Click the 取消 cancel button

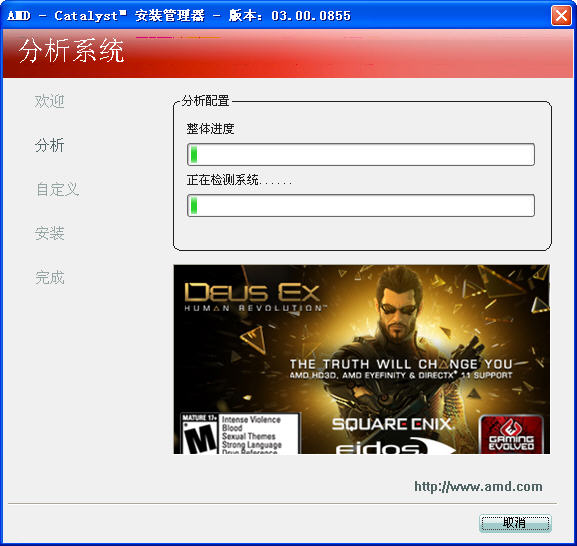pyautogui.click(x=515, y=523)
